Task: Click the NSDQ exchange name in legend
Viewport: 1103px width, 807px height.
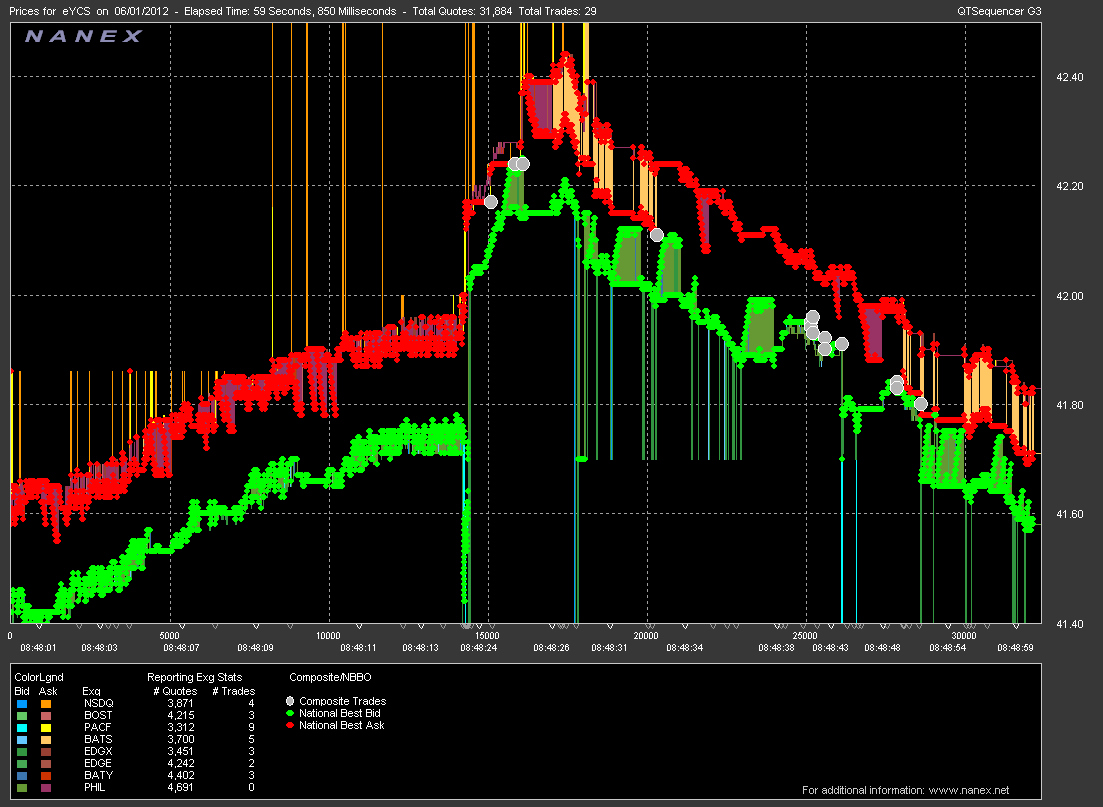Action: point(98,704)
